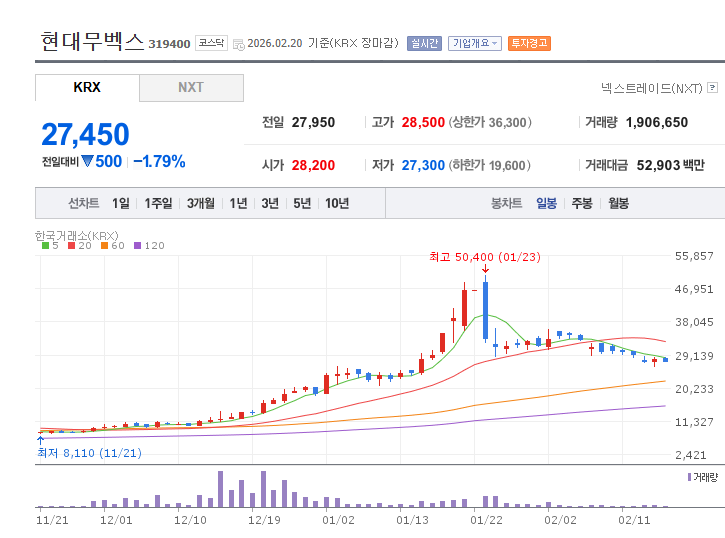Select the 일봉 daily candle chart
Viewport: 725px width, 538px height.
[x=546, y=203]
